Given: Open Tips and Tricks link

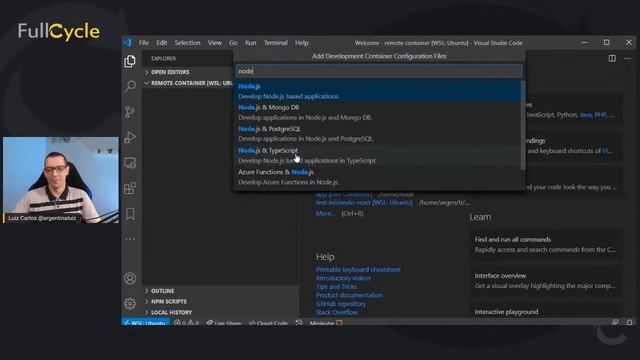Looking at the screenshot, I should tap(336, 287).
